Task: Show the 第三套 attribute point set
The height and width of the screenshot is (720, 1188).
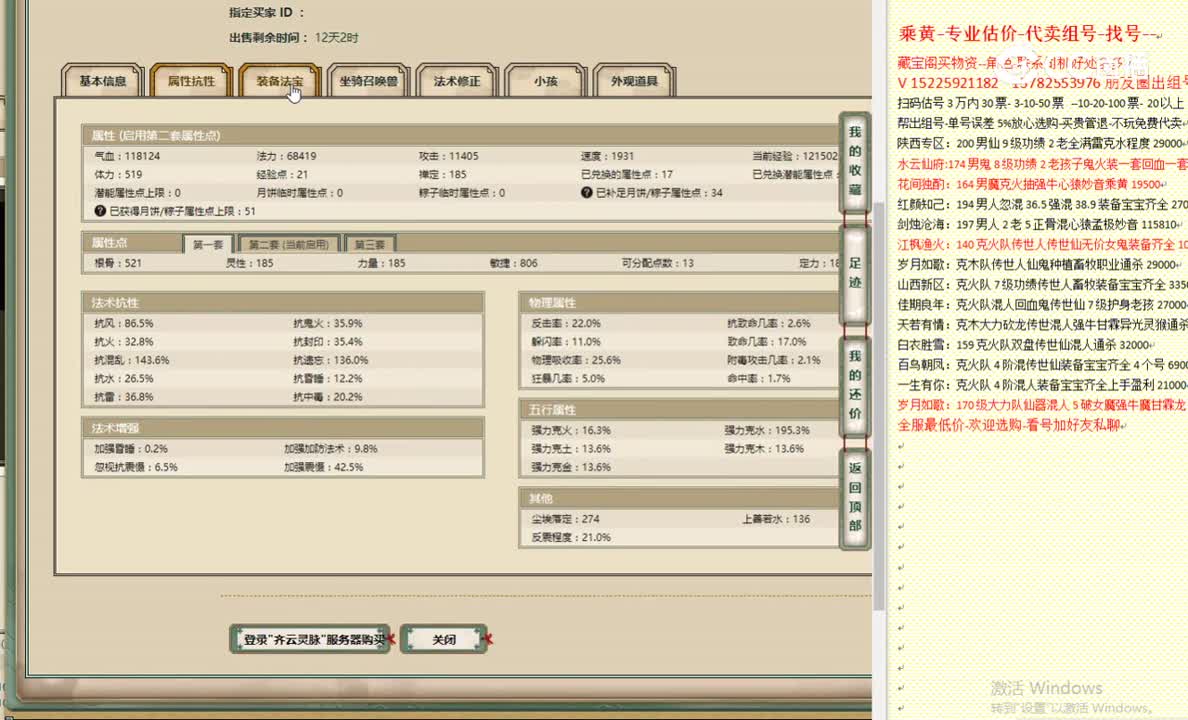Action: 370,244
